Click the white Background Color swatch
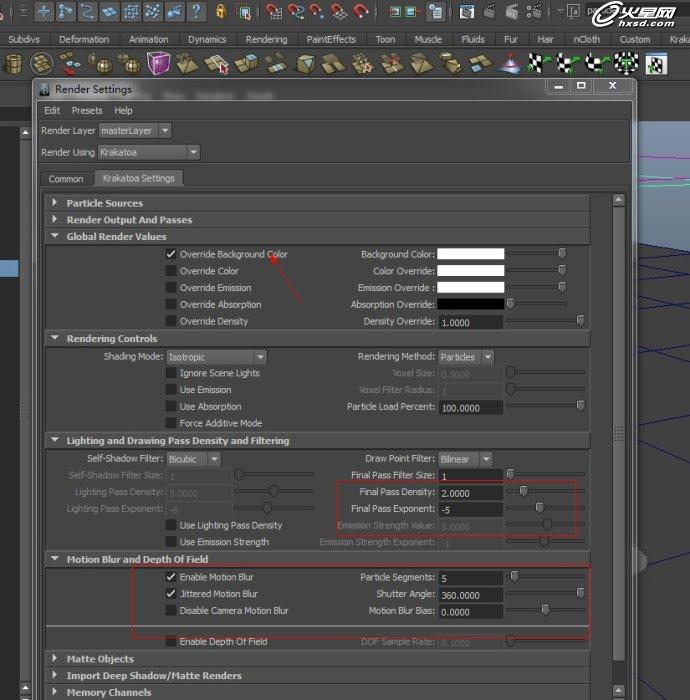The height and width of the screenshot is (700, 690). tap(470, 254)
